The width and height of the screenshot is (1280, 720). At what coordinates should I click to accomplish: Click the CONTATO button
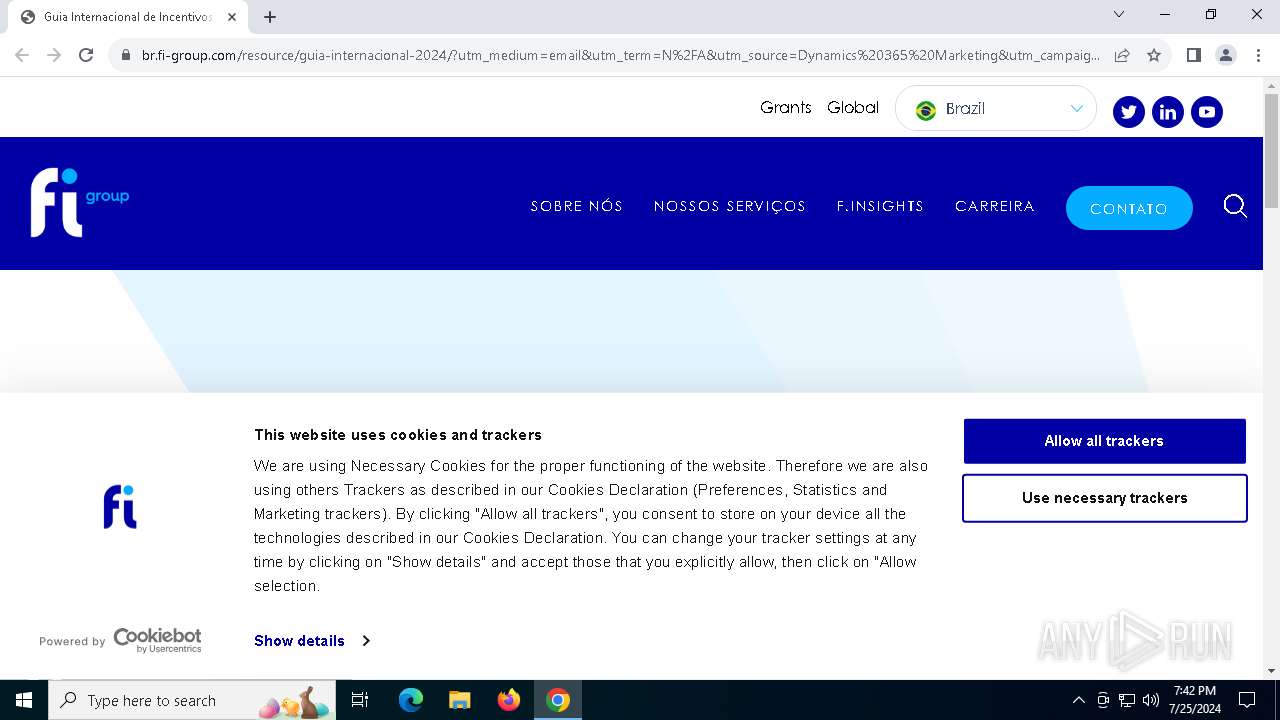1129,208
